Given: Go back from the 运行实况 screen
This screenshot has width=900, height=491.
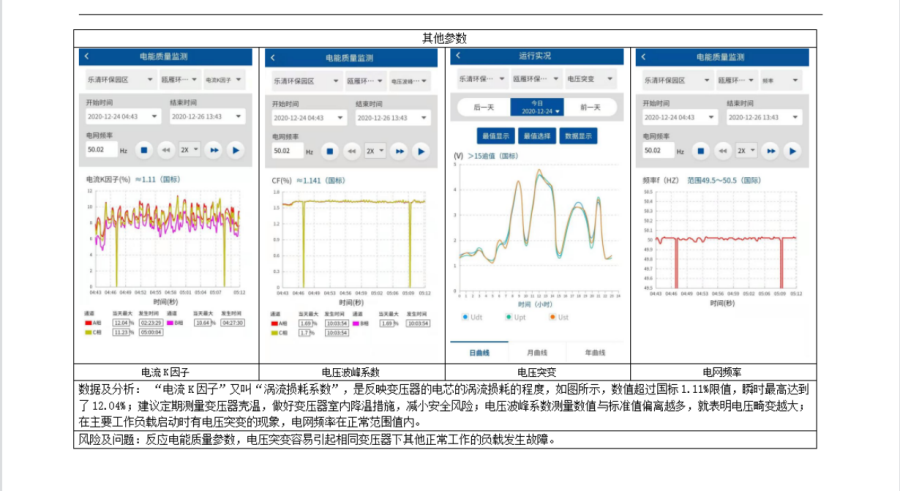Looking at the screenshot, I should coord(458,56).
